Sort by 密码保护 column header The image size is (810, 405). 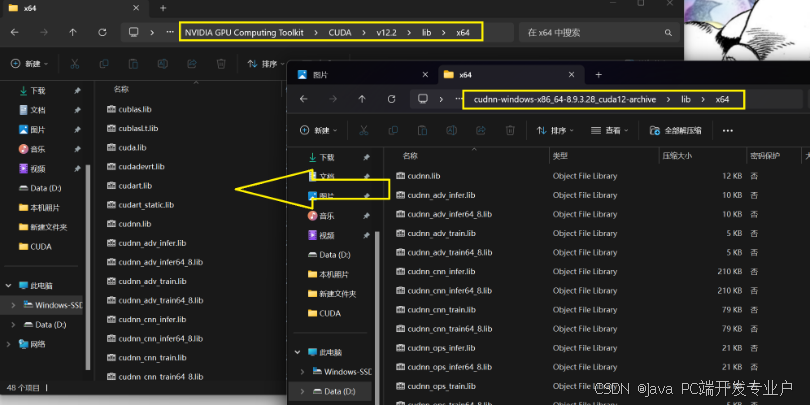point(765,155)
